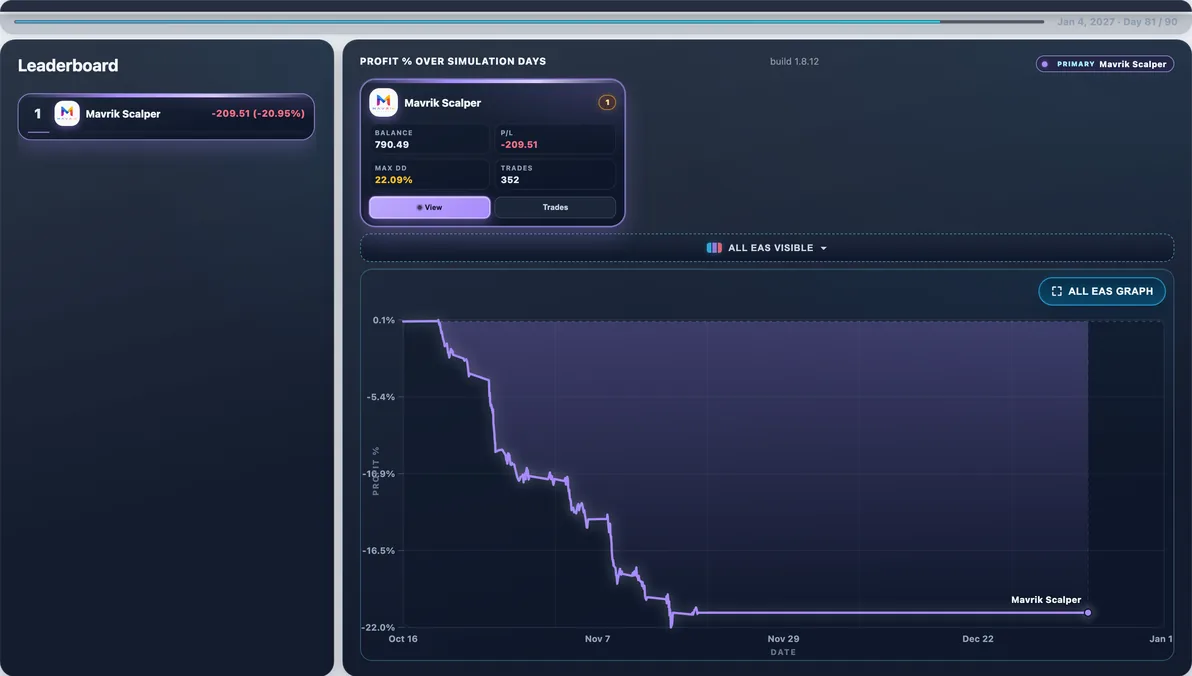Click the BALANCE value 790.49

pyautogui.click(x=392, y=144)
